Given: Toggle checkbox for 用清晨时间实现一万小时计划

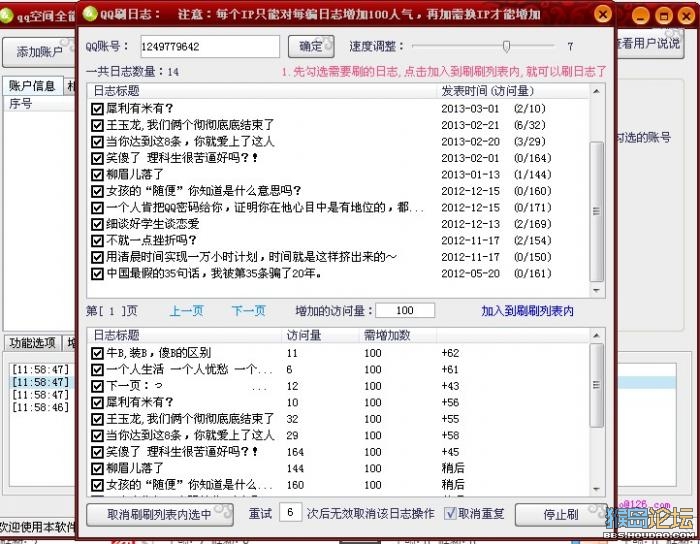Looking at the screenshot, I should tap(97, 257).
